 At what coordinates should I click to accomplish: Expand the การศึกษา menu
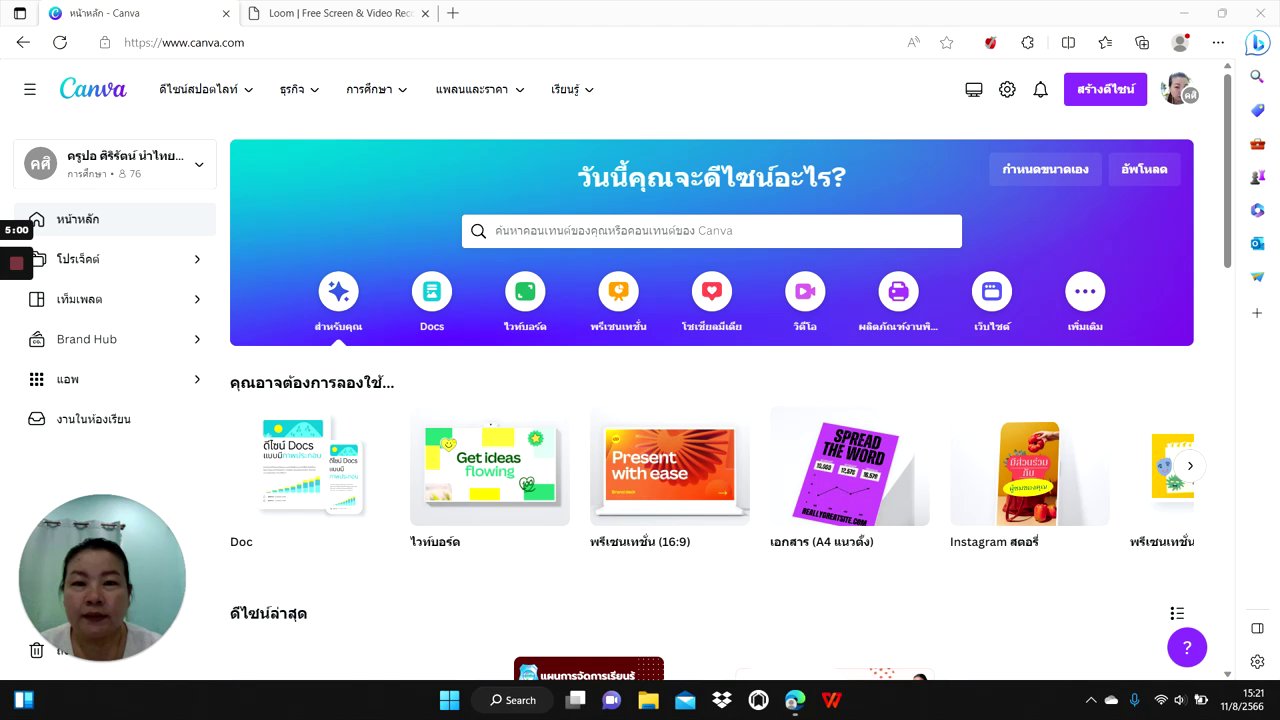click(377, 89)
